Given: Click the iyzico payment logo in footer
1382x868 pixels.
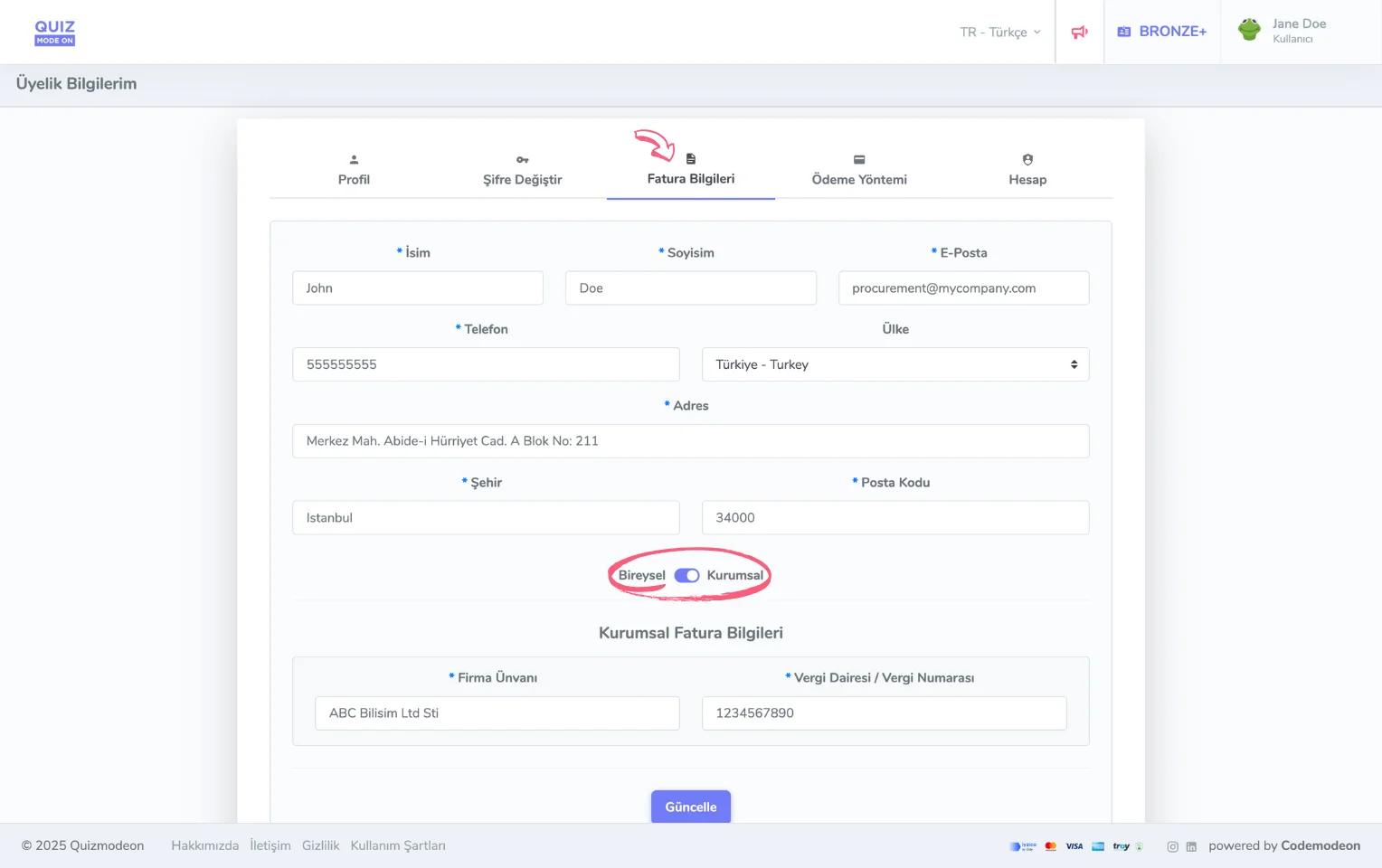Looking at the screenshot, I should click(x=1023, y=846).
